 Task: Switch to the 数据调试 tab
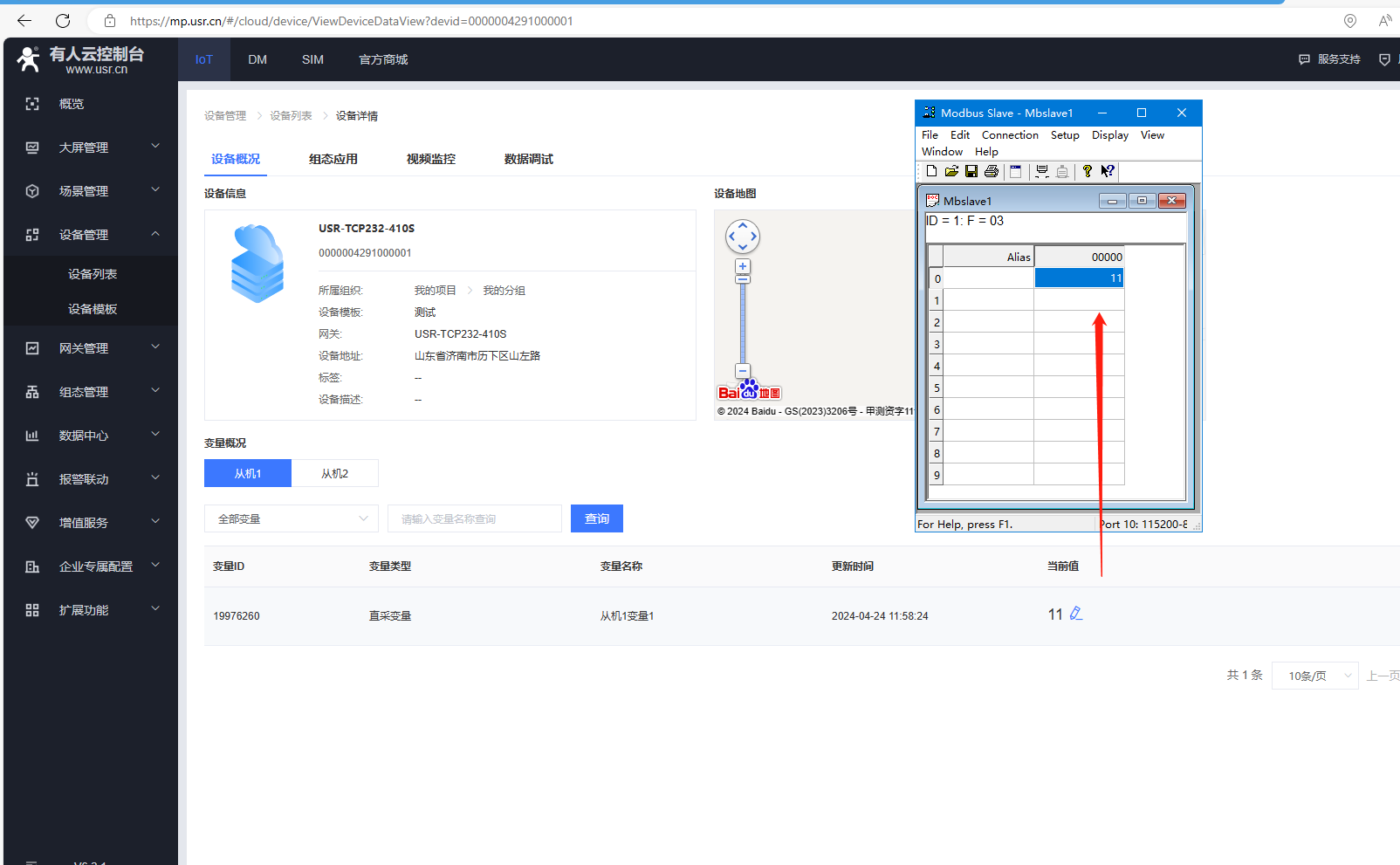[x=528, y=159]
